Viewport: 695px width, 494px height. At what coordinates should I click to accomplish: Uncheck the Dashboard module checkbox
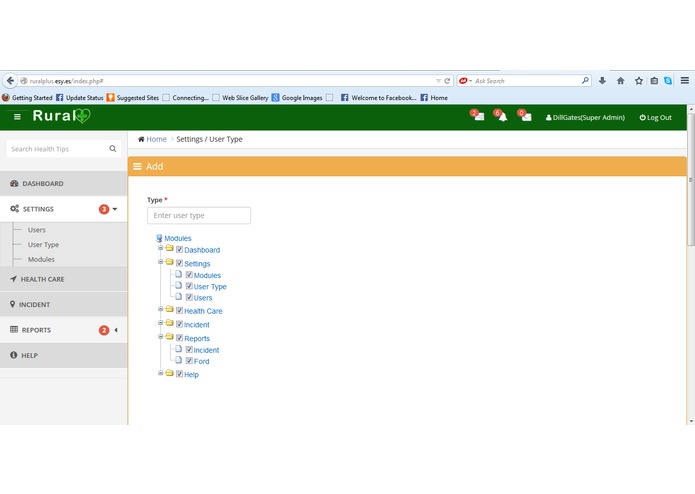[180, 249]
